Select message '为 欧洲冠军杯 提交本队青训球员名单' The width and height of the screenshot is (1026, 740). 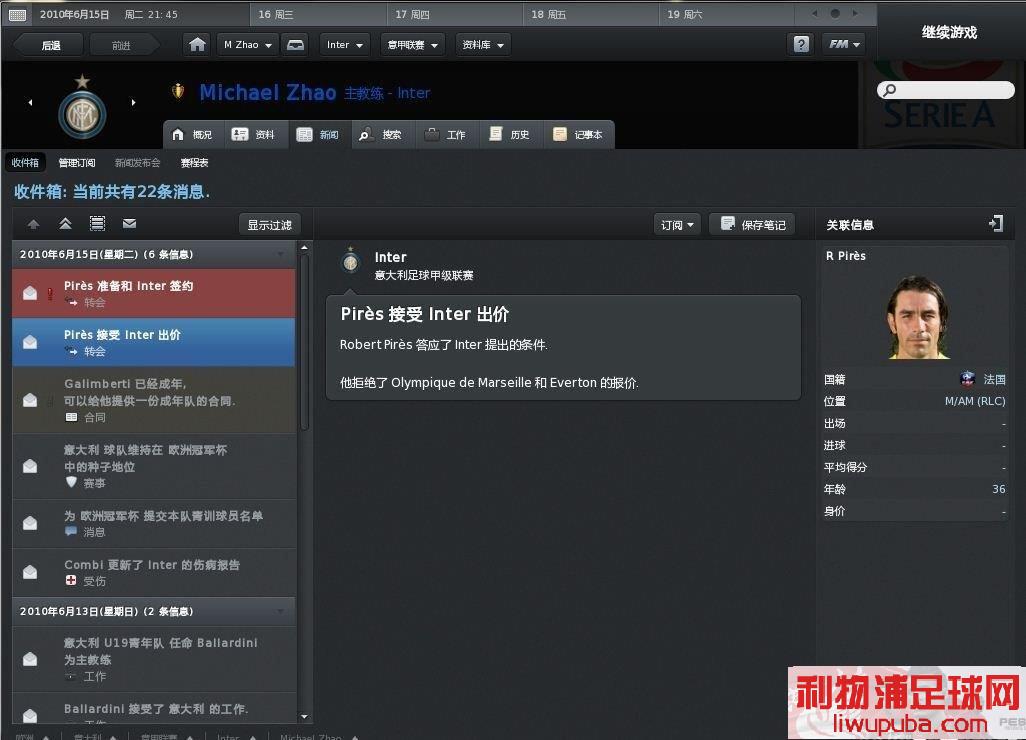pyautogui.click(x=154, y=523)
